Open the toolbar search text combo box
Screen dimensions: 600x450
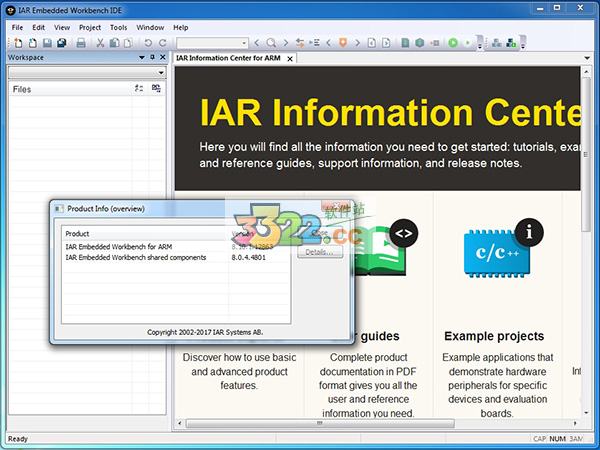pyautogui.click(x=212, y=43)
